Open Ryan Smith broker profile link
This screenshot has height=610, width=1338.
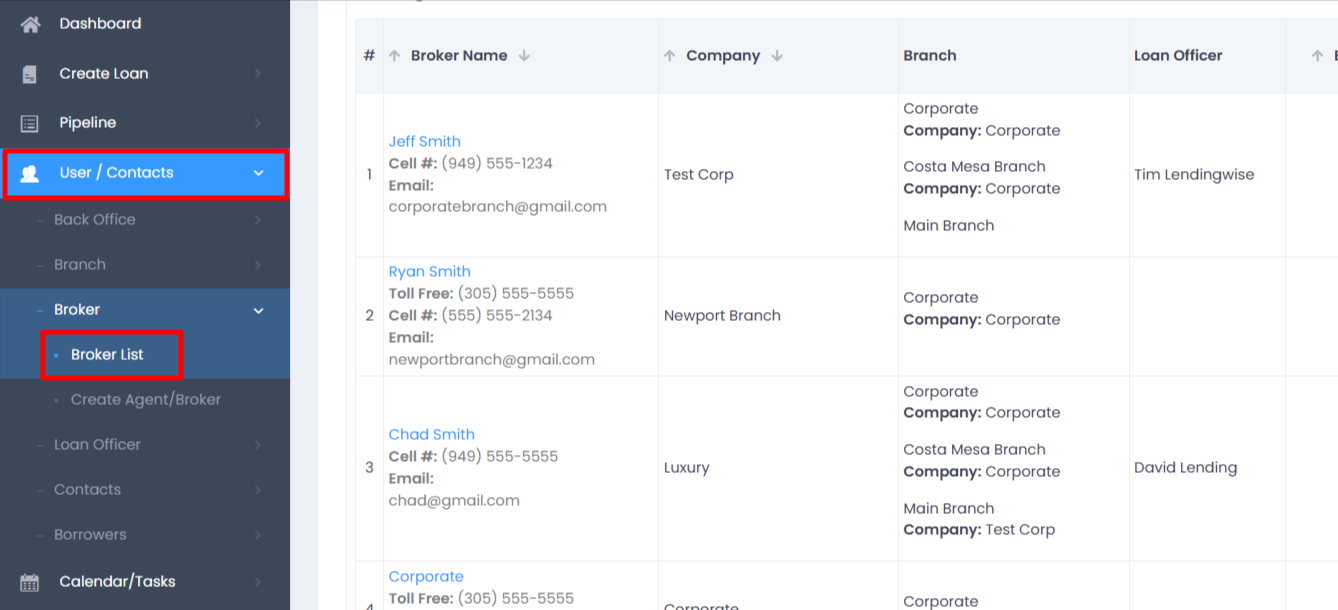click(x=429, y=272)
